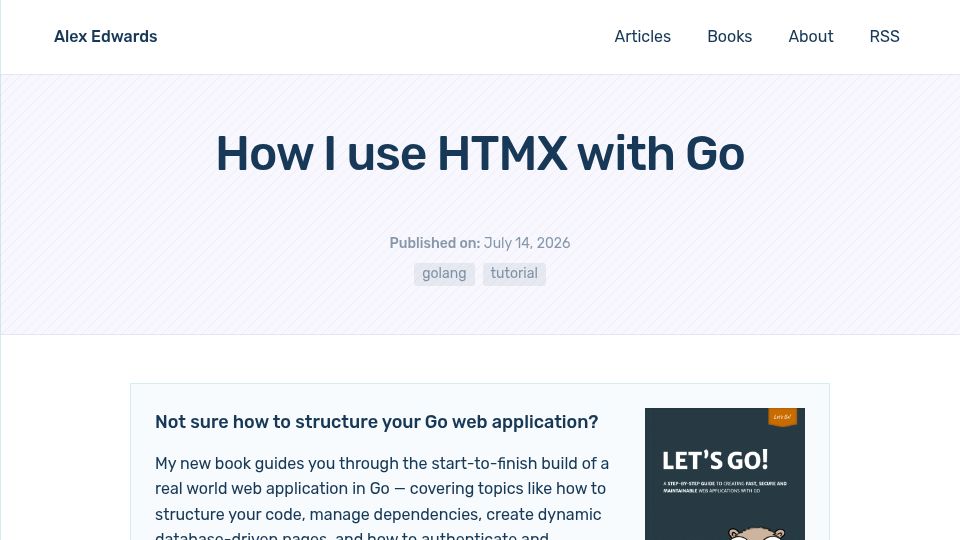Select the golang tag
This screenshot has height=540, width=960.
[444, 274]
